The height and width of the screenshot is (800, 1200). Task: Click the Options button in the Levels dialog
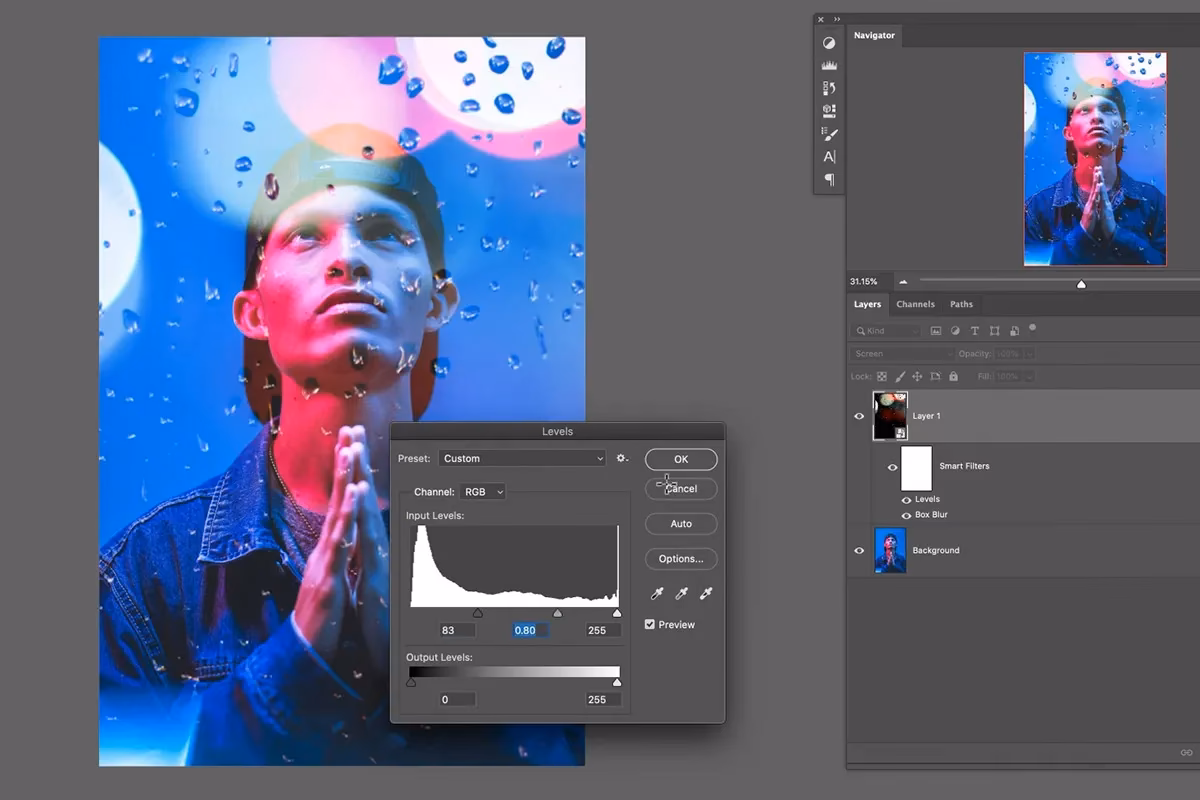coord(680,558)
